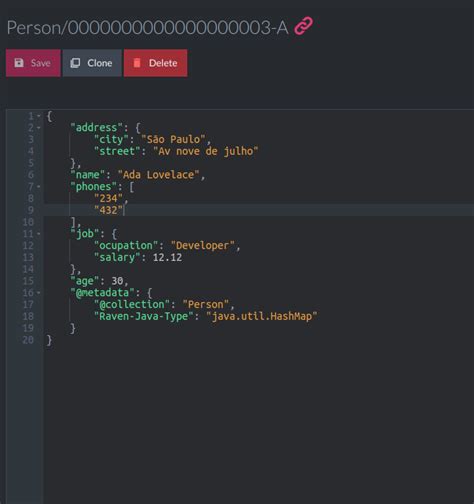Screen dimensions: 474x504
Task: Place cursor on phone value "234"
Action: (x=108, y=198)
